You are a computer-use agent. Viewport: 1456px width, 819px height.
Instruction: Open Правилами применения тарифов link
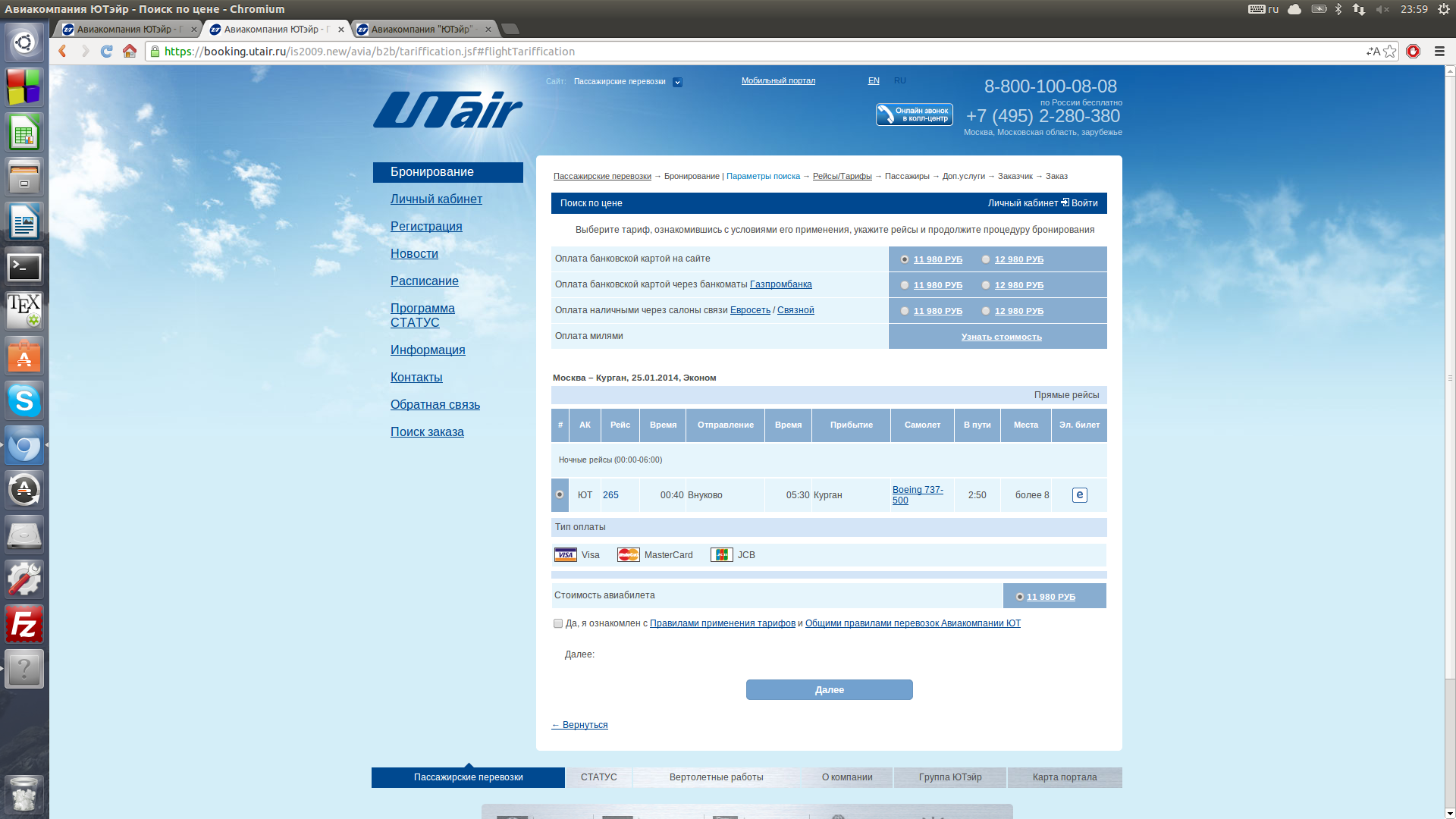coord(723,623)
